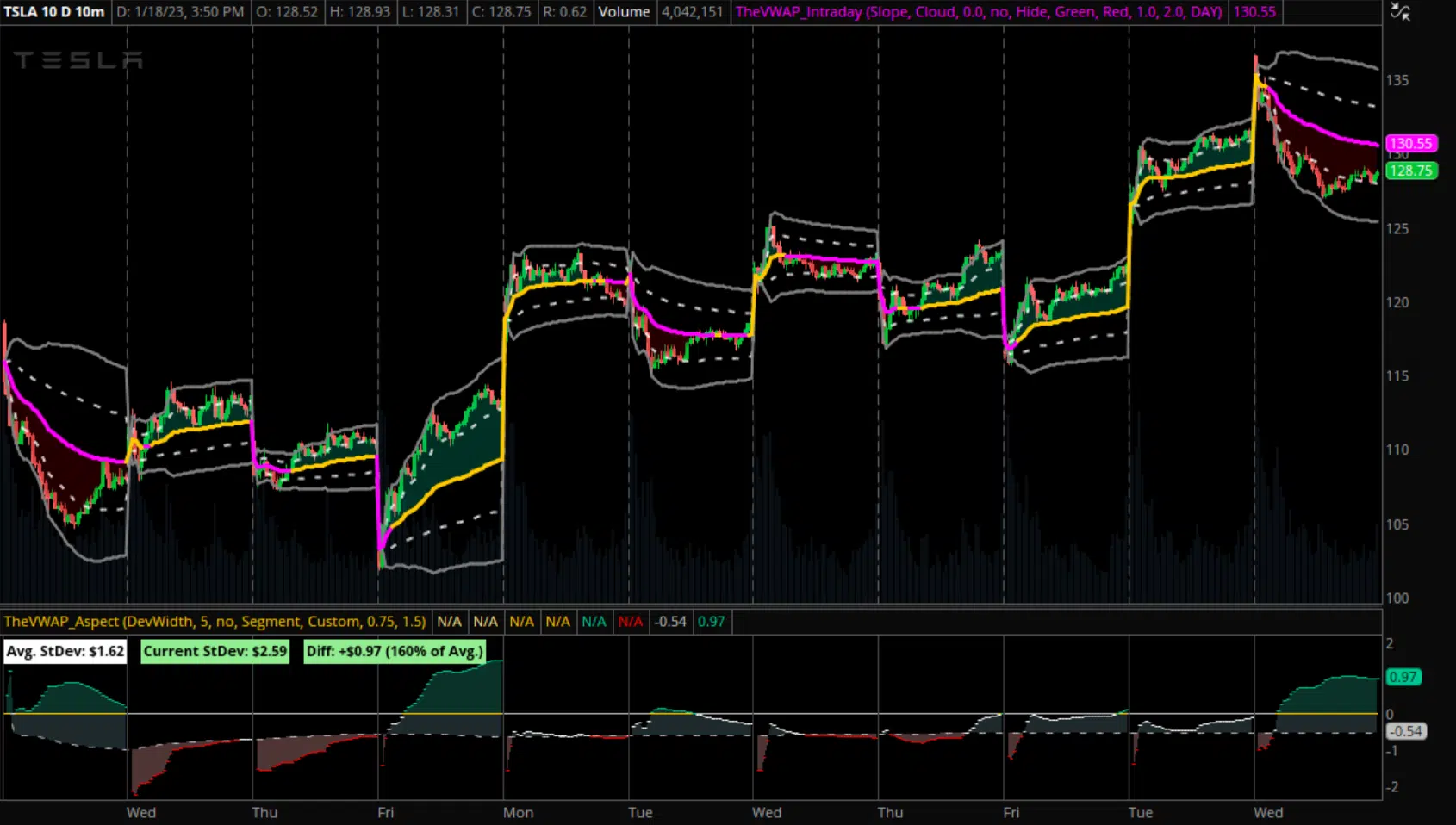Click the 105 price axis label
The width and height of the screenshot is (1456, 825).
click(1397, 524)
